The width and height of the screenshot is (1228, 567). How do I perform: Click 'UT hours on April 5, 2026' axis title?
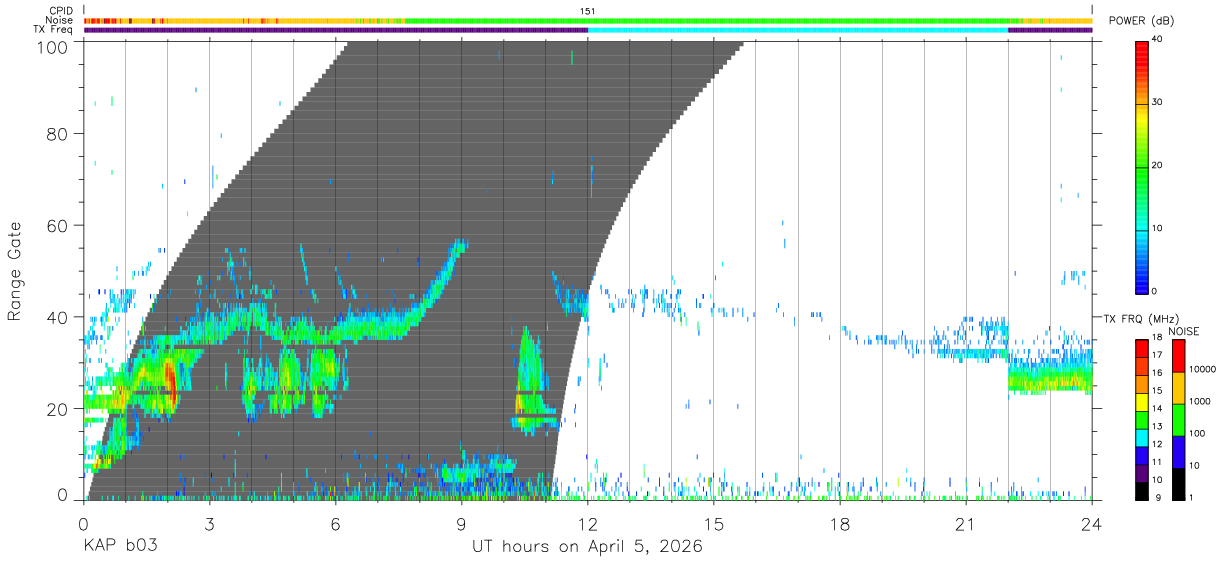(x=587, y=547)
